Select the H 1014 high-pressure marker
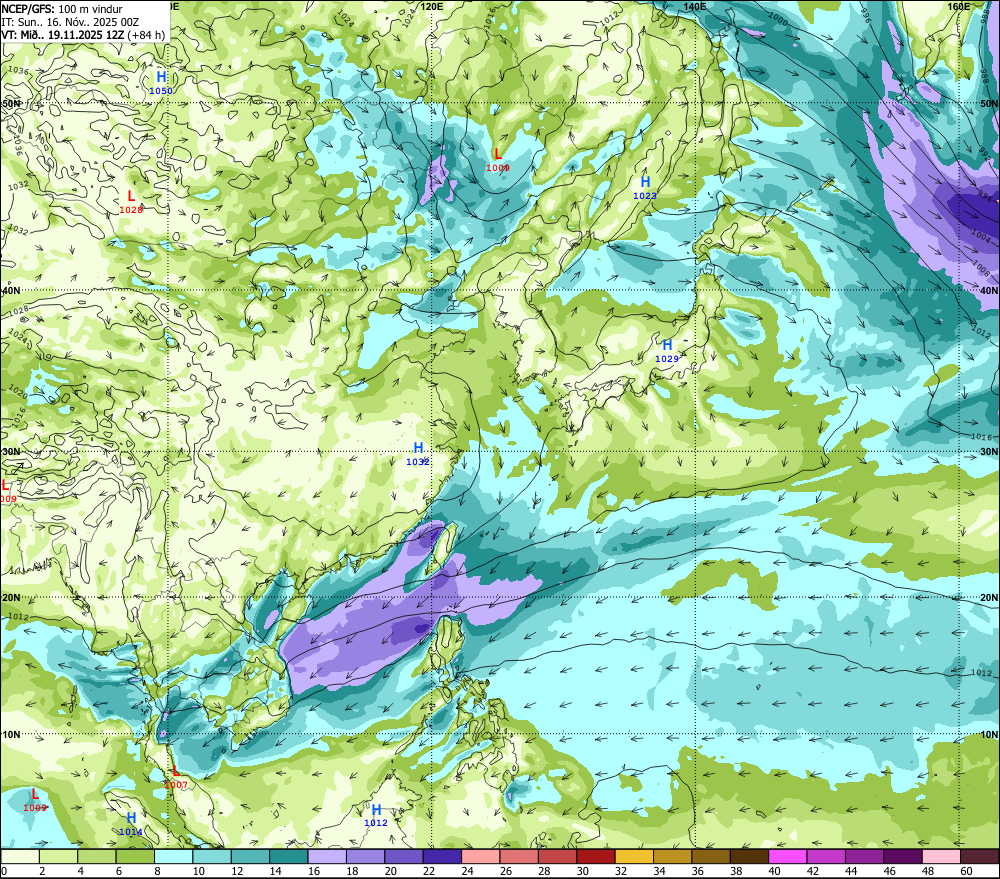Screen dimensions: 1000x879 [x=131, y=824]
